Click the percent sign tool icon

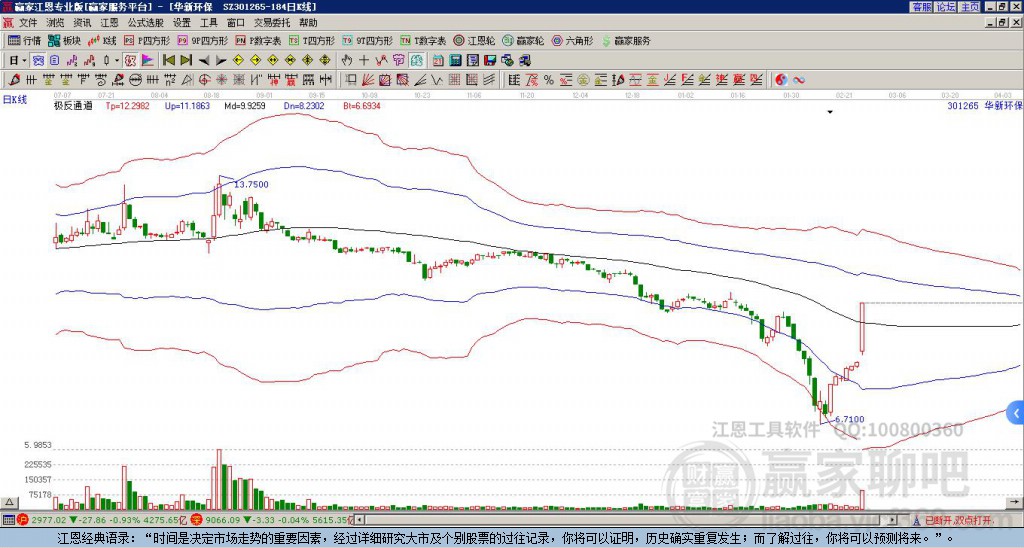point(549,80)
